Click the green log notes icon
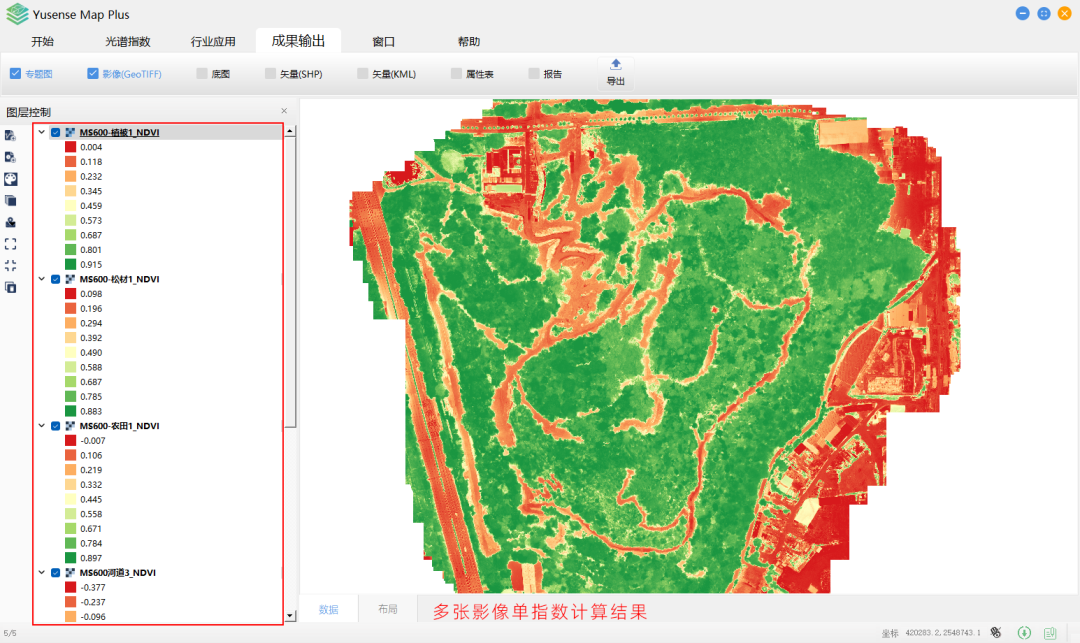This screenshot has width=1080, height=643. click(1050, 633)
